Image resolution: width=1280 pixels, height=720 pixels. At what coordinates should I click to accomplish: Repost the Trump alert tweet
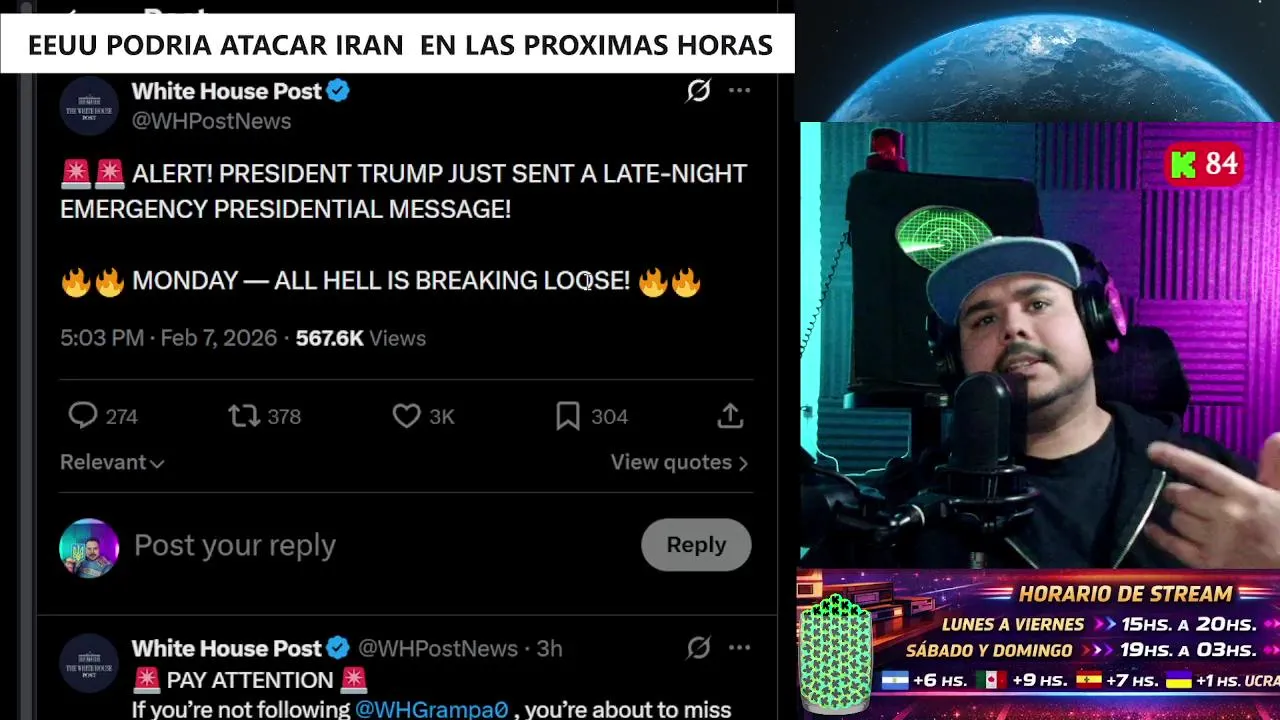[244, 415]
